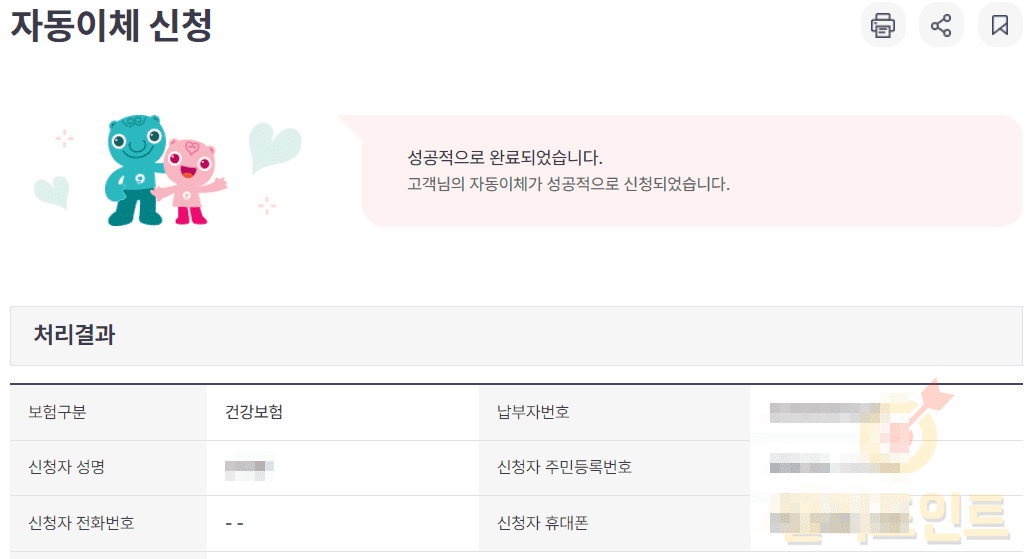The width and height of the screenshot is (1025, 559).
Task: Click the 처리결과 section header
Action: pos(75,336)
